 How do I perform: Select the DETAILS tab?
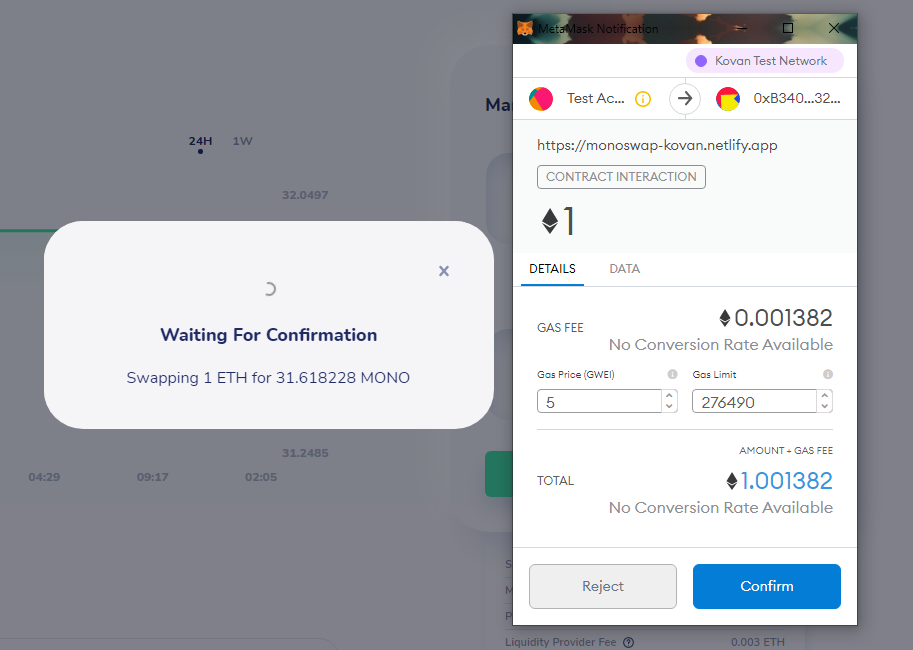(x=552, y=269)
